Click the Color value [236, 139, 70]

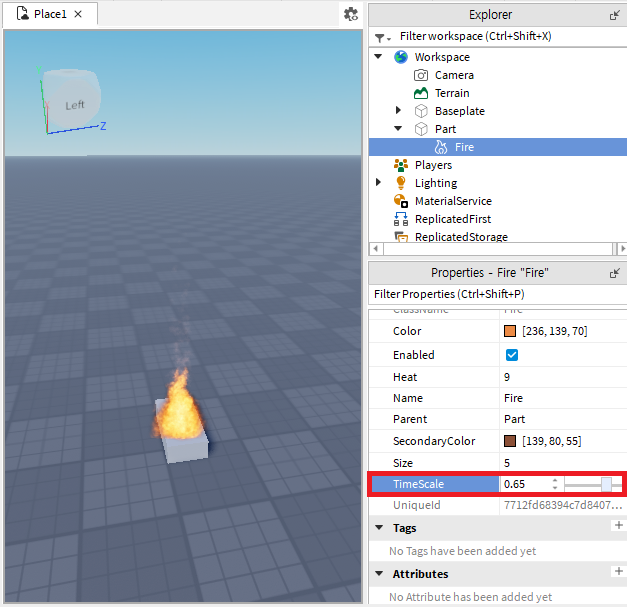[554, 331]
